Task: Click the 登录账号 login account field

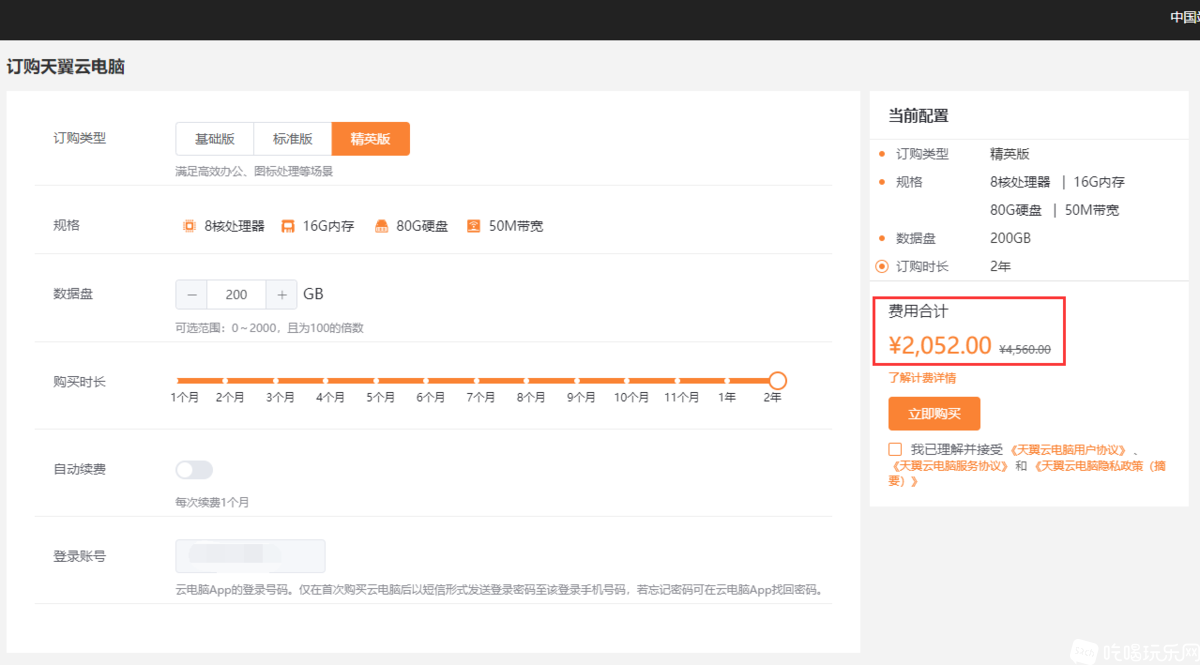Action: (x=250, y=557)
